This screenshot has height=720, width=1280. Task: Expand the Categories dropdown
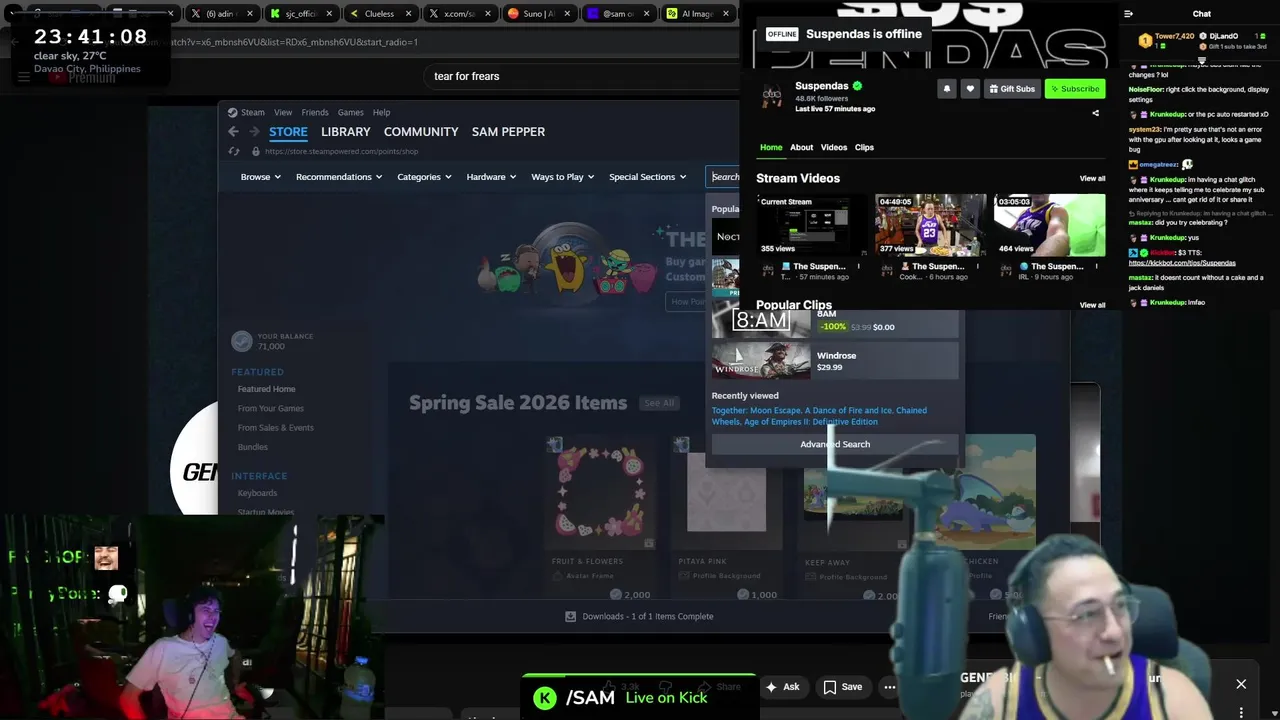coord(424,177)
